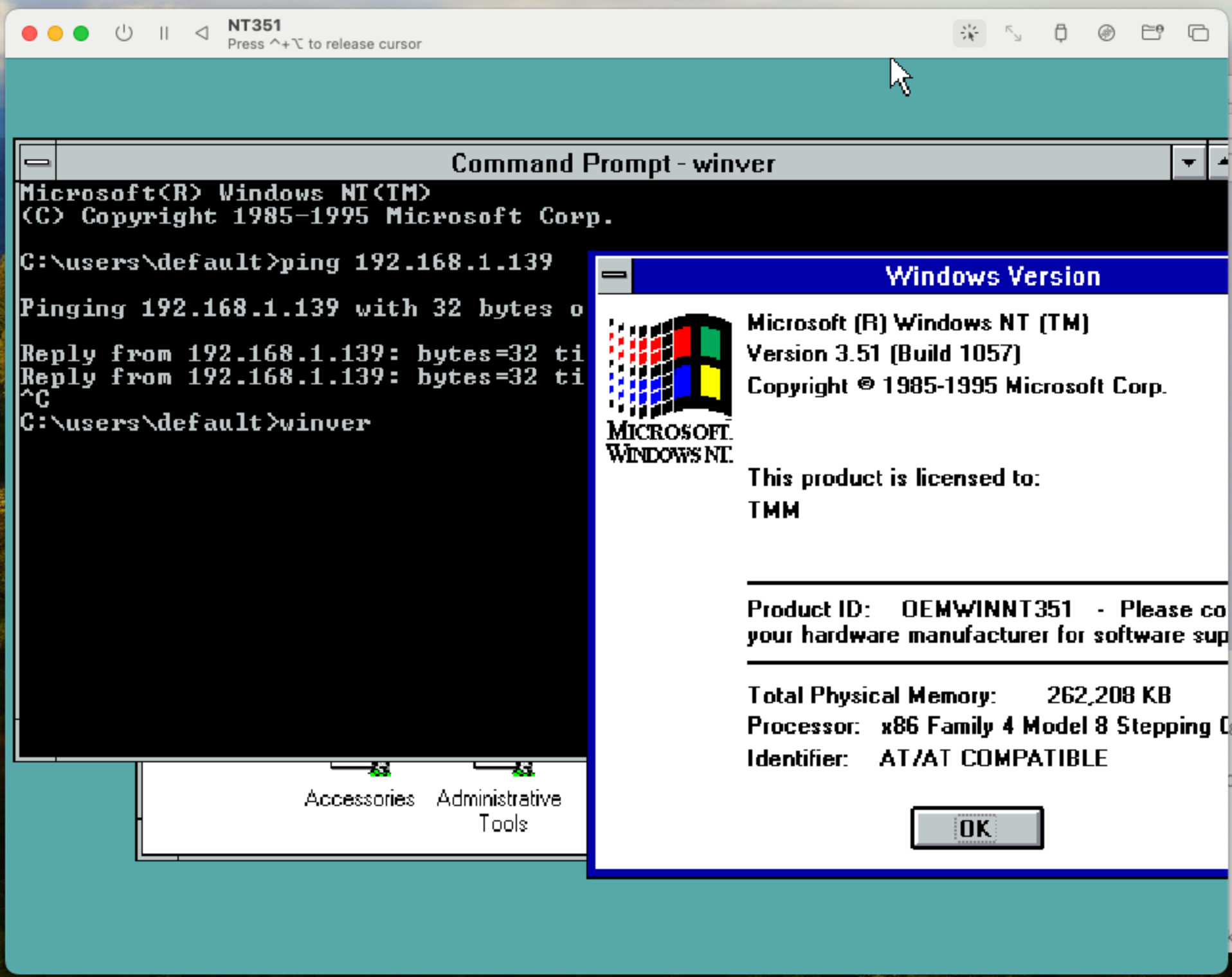Click the power button for the VM
This screenshot has height=977, width=1232.
pyautogui.click(x=123, y=33)
